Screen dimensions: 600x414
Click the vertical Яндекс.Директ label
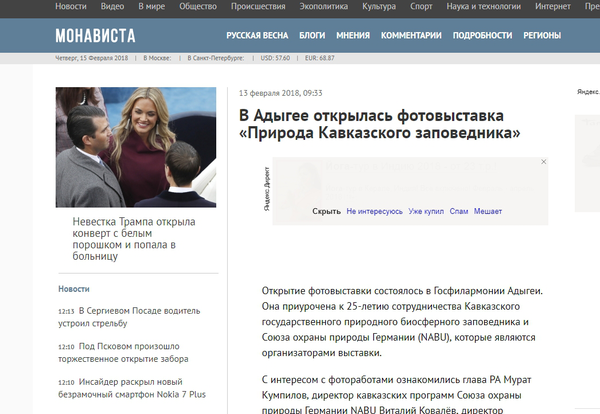(x=267, y=189)
